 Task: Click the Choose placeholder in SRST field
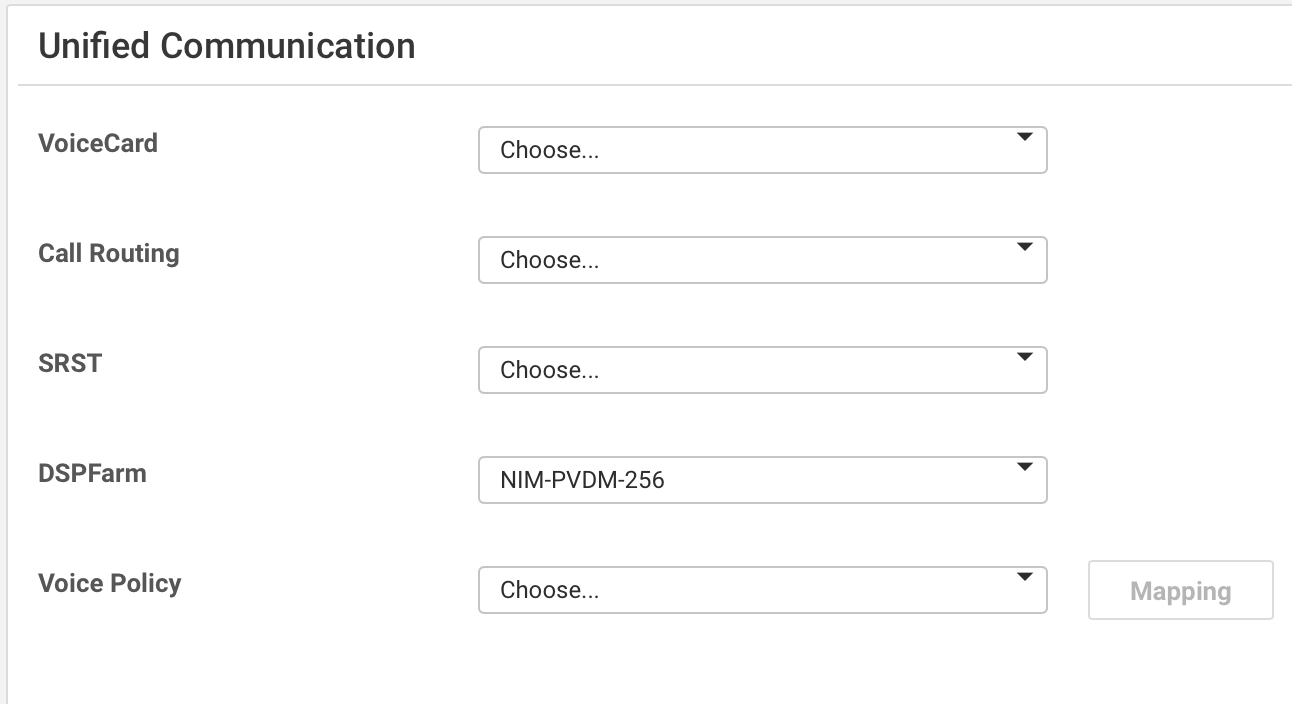[x=548, y=370]
